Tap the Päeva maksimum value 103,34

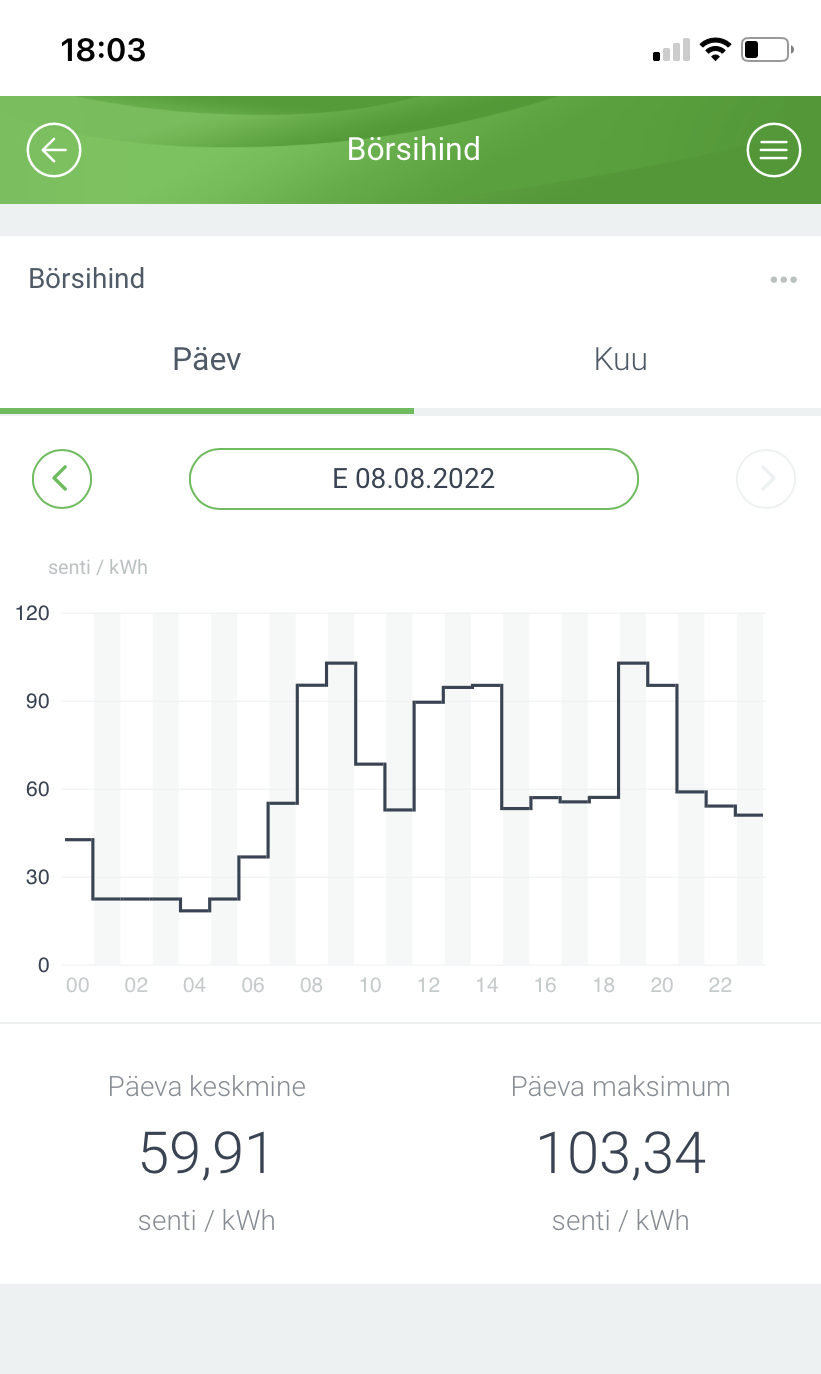coord(621,1152)
